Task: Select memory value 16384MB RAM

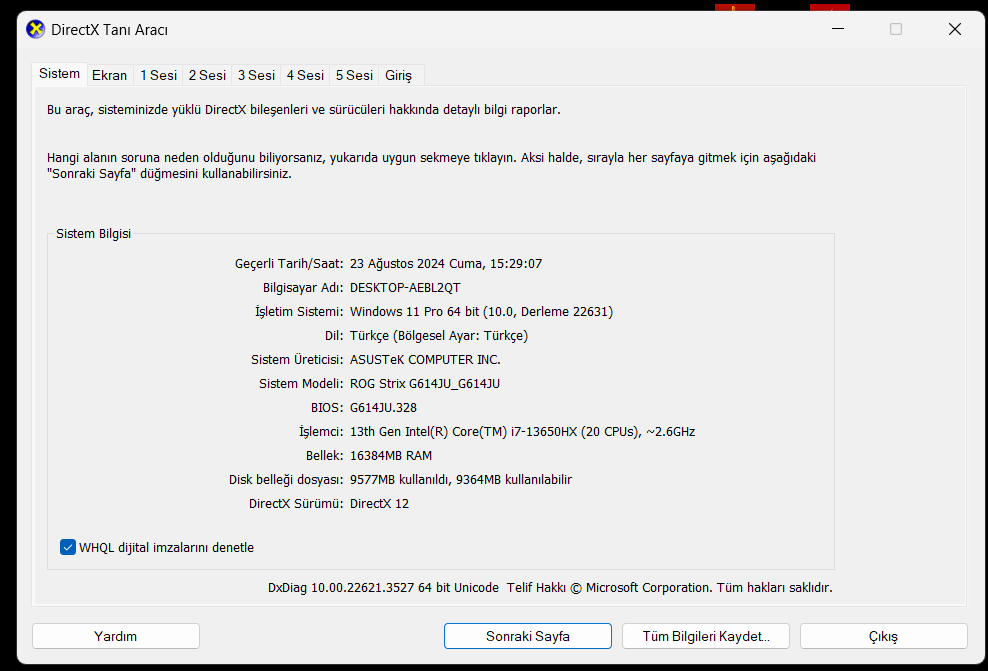Action: click(x=391, y=455)
